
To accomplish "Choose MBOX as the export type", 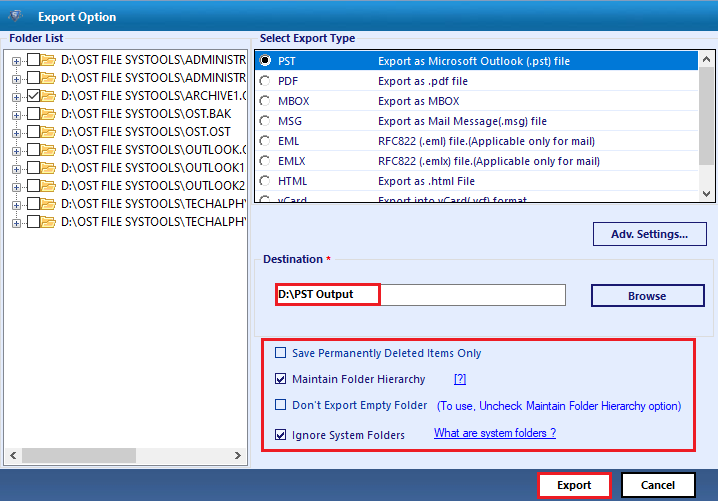I will [265, 101].
